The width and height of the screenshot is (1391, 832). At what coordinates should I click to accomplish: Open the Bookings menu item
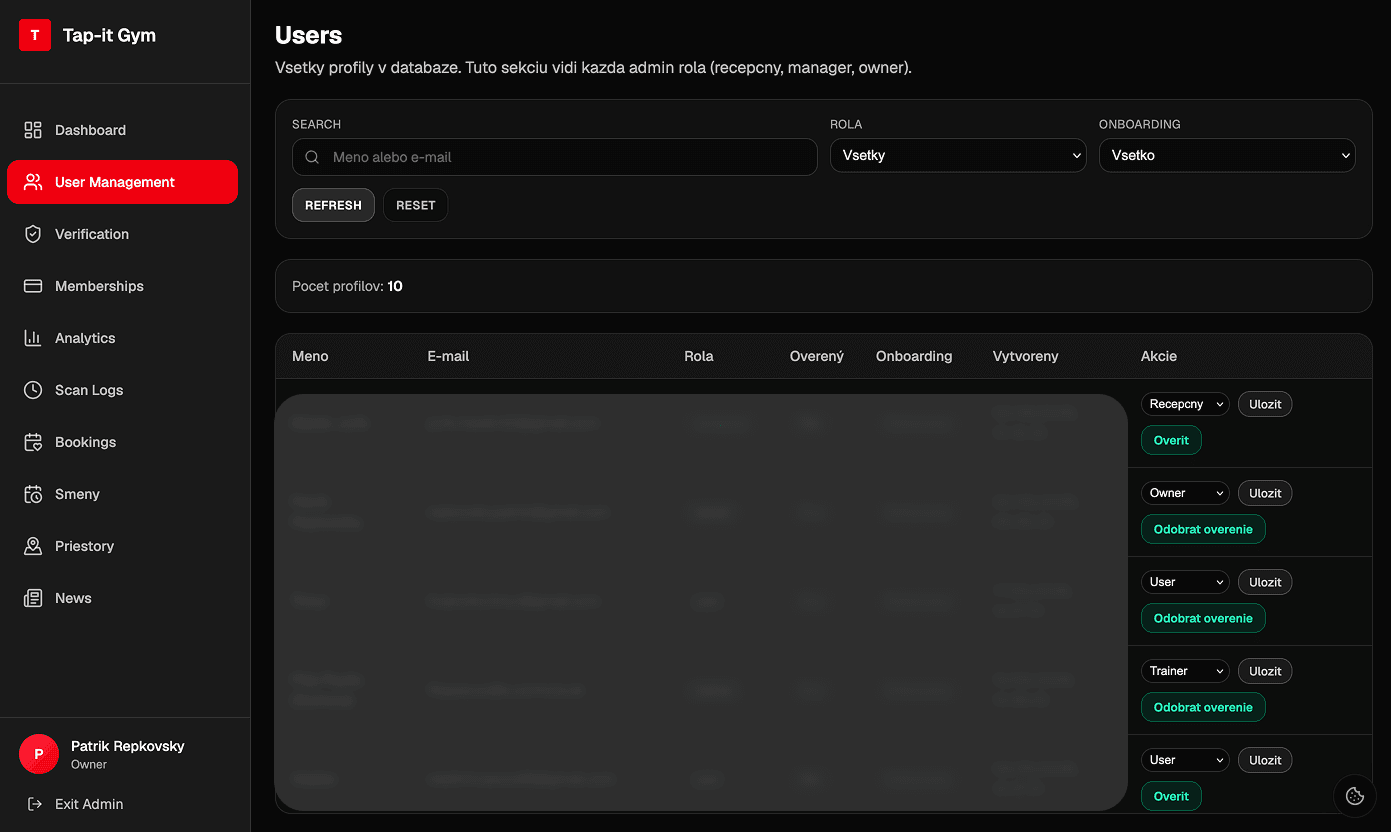point(122,442)
